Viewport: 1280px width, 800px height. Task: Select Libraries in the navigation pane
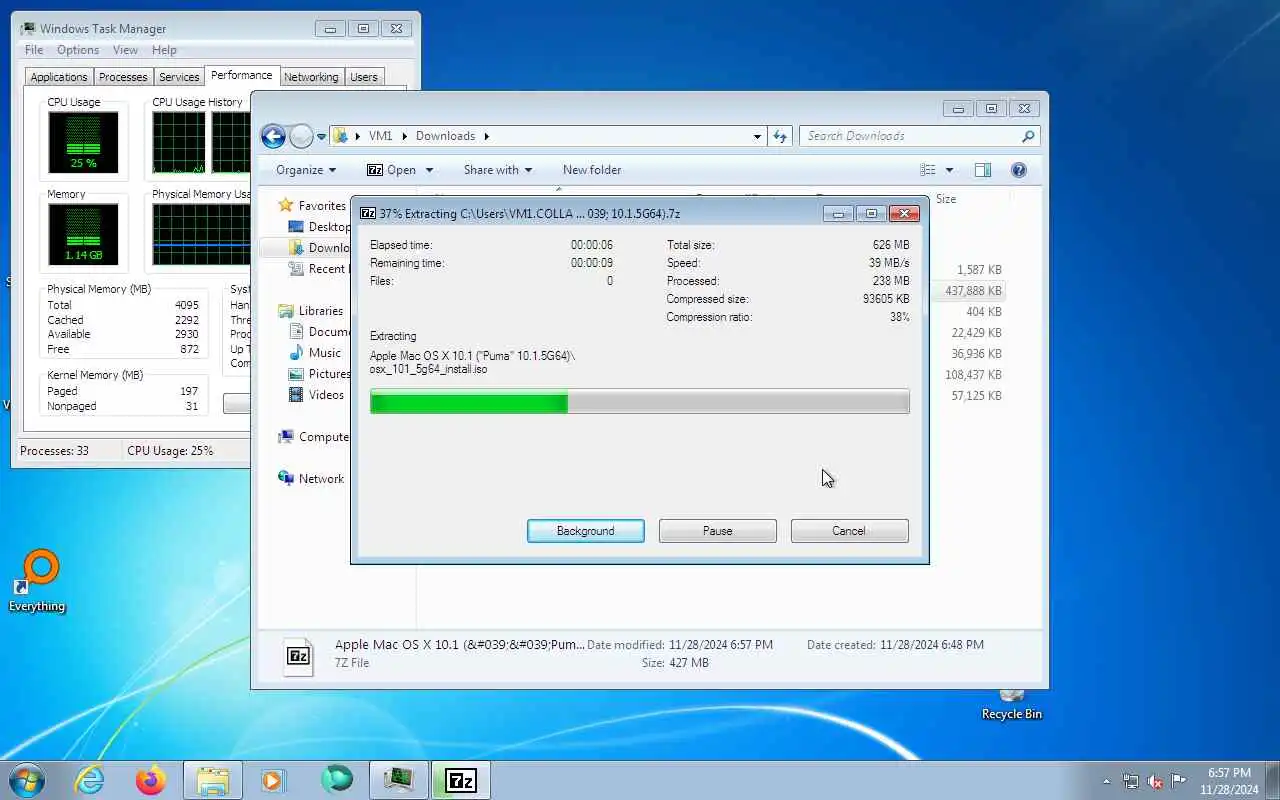click(x=311, y=311)
